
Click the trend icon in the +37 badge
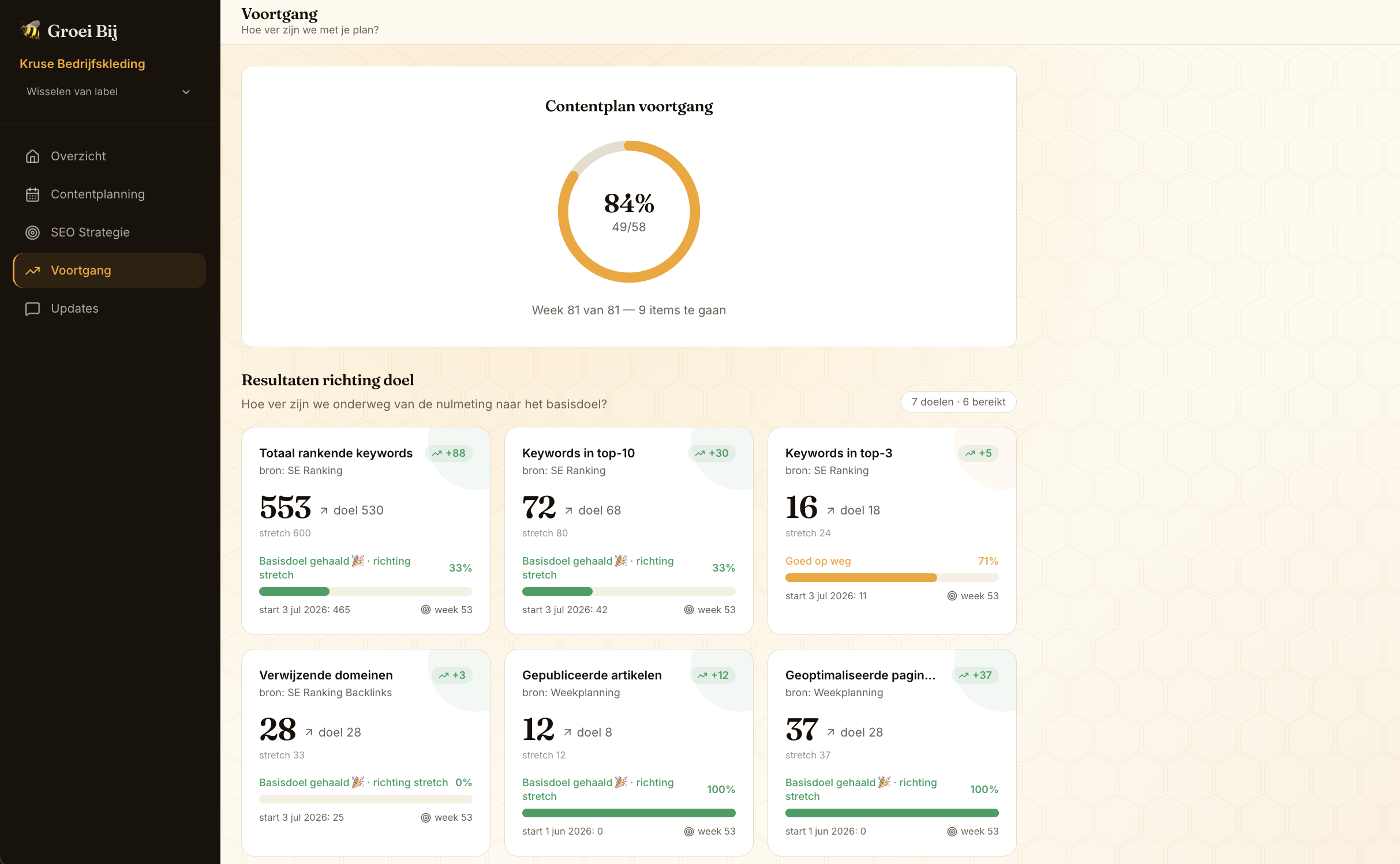coord(964,675)
